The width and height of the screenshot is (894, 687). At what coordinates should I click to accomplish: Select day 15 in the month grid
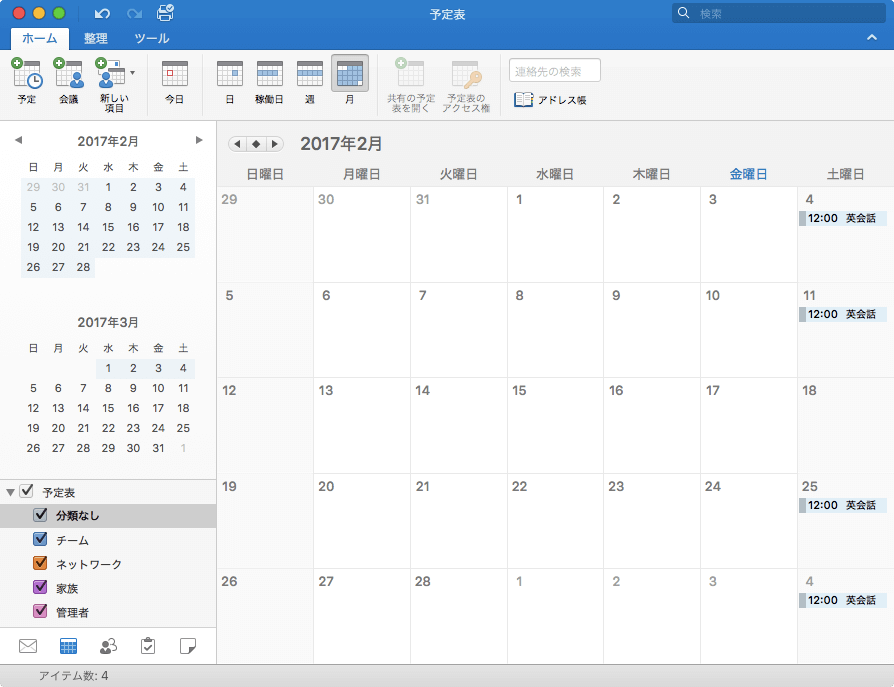[555, 425]
